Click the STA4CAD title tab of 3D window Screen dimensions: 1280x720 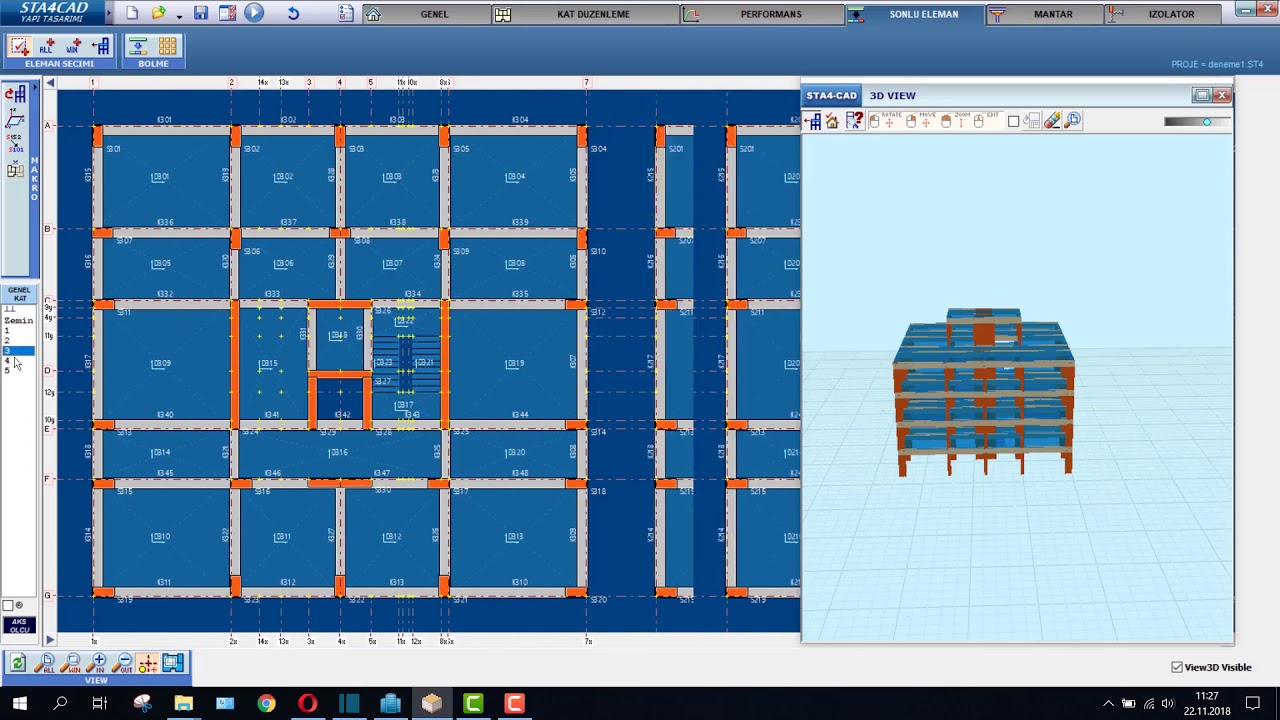coord(831,95)
